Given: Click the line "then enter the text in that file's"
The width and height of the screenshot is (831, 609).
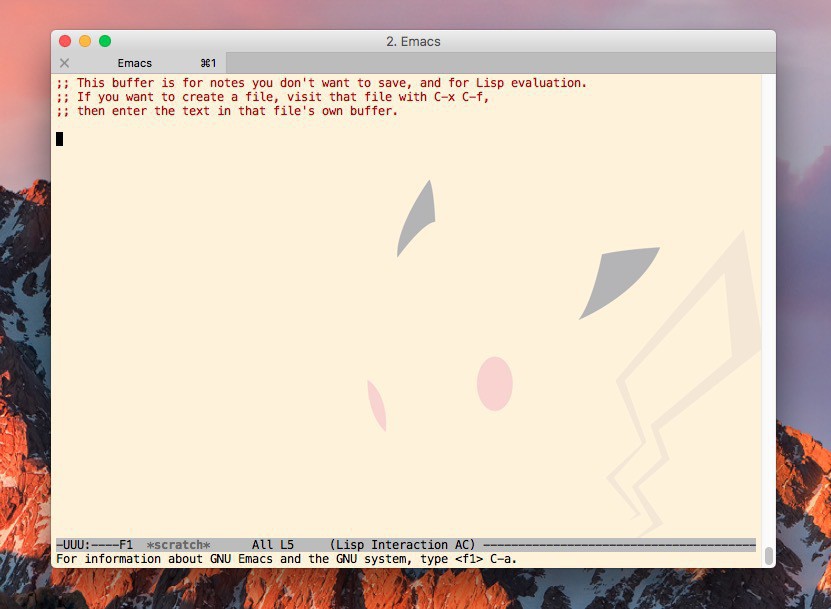Looking at the screenshot, I should pos(227,111).
